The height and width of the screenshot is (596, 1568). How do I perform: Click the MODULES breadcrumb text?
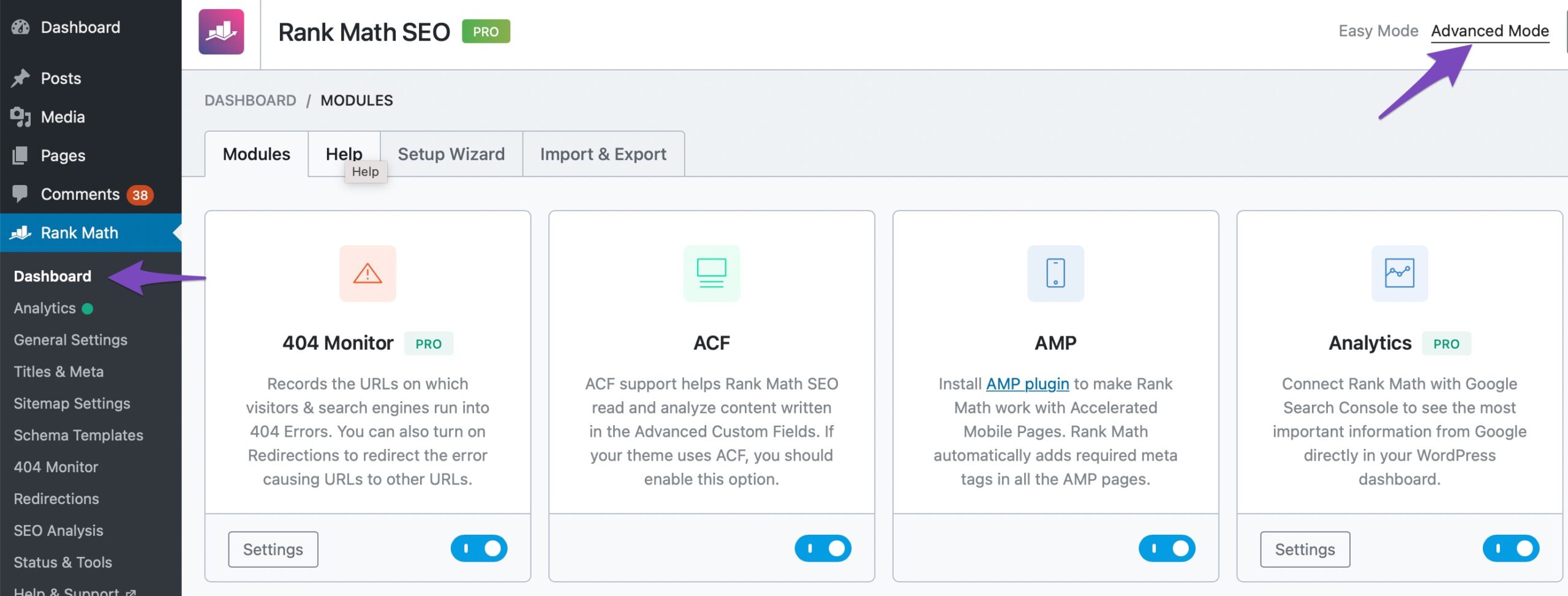pos(356,100)
